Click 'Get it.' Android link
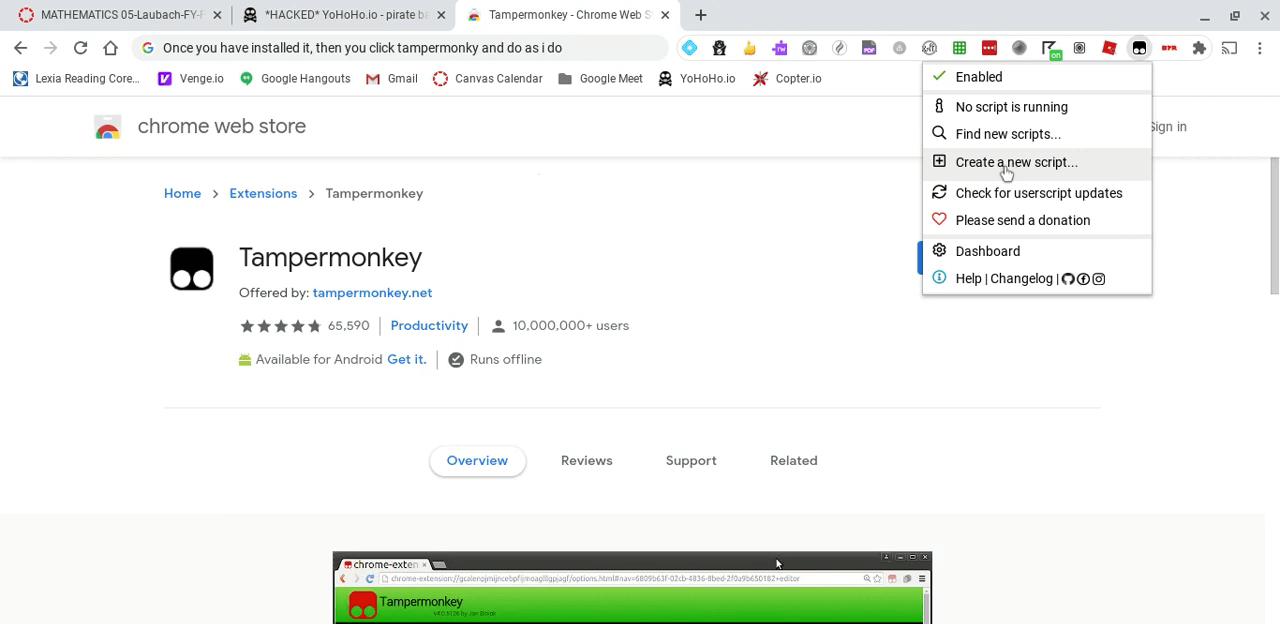Image resolution: width=1280 pixels, height=624 pixels. [x=406, y=360]
